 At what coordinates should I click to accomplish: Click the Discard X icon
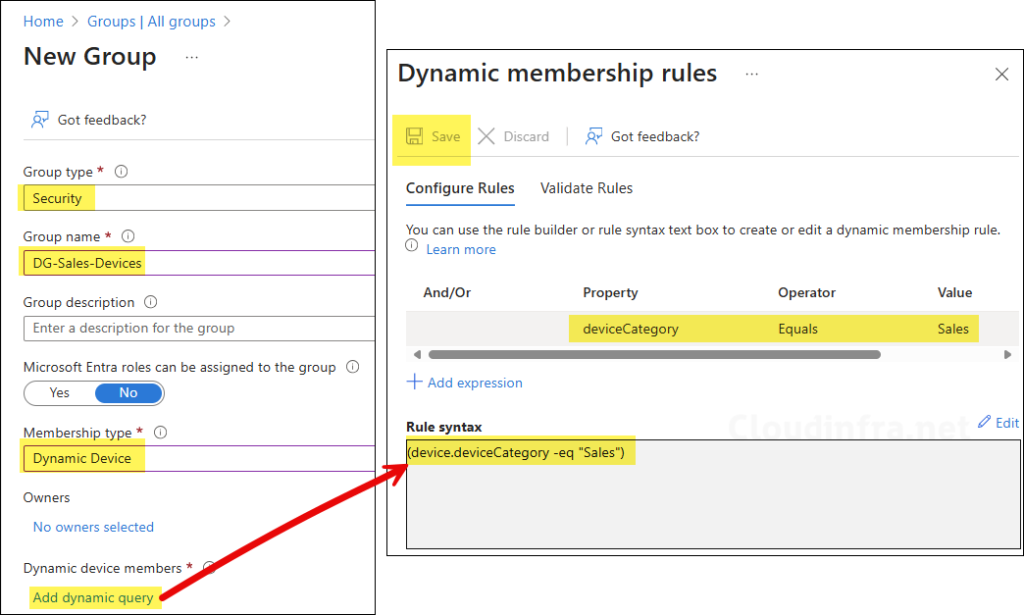click(x=487, y=136)
